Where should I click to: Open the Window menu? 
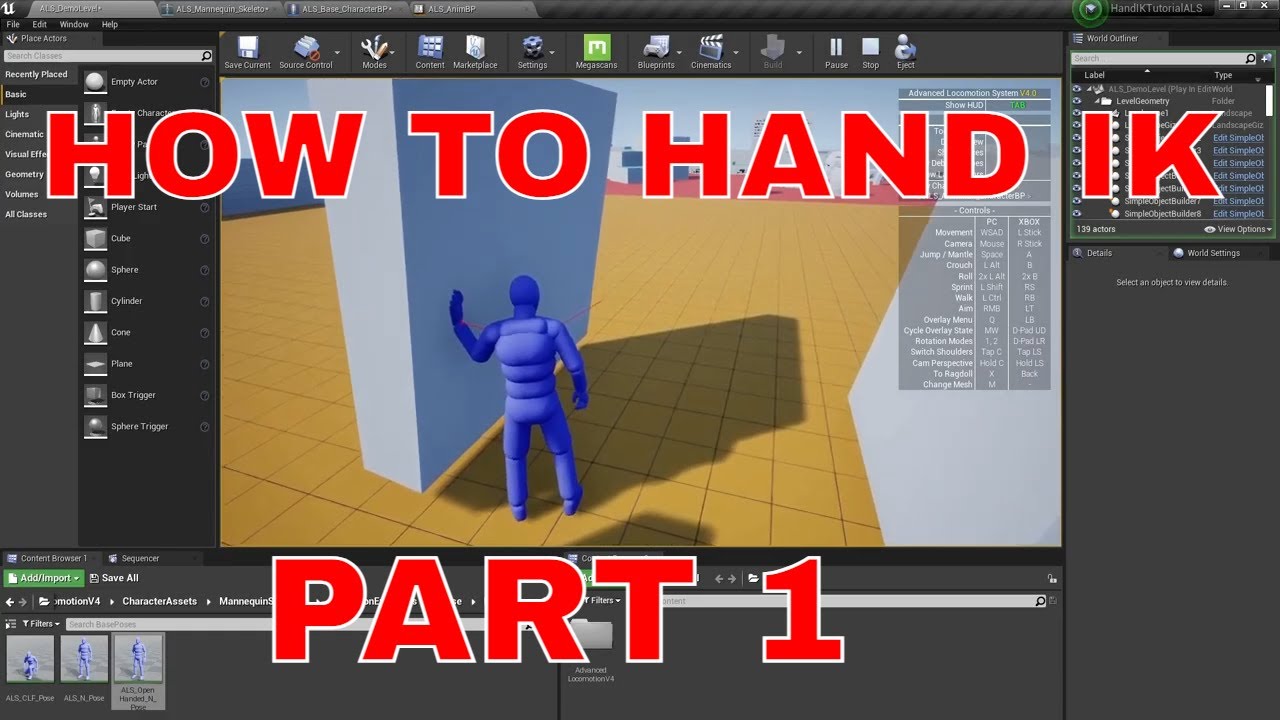[x=74, y=24]
